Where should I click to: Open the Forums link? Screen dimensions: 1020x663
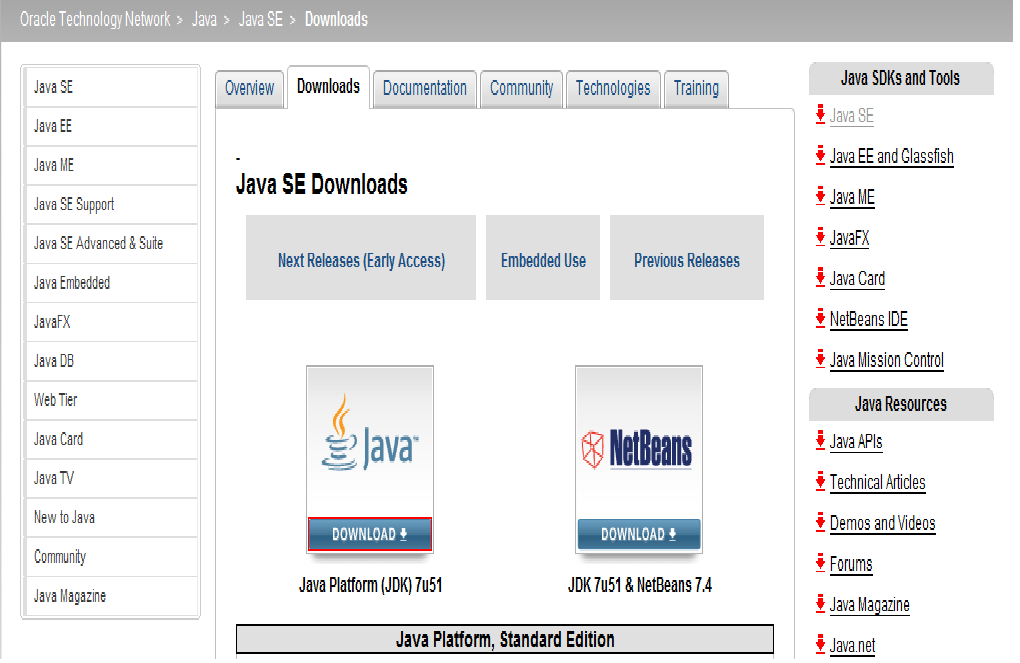[x=851, y=564]
